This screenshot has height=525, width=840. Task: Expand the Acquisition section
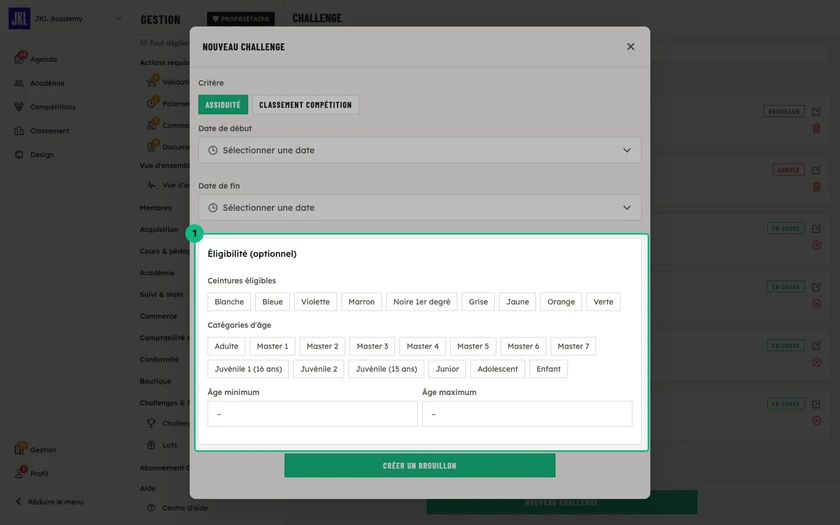click(159, 229)
